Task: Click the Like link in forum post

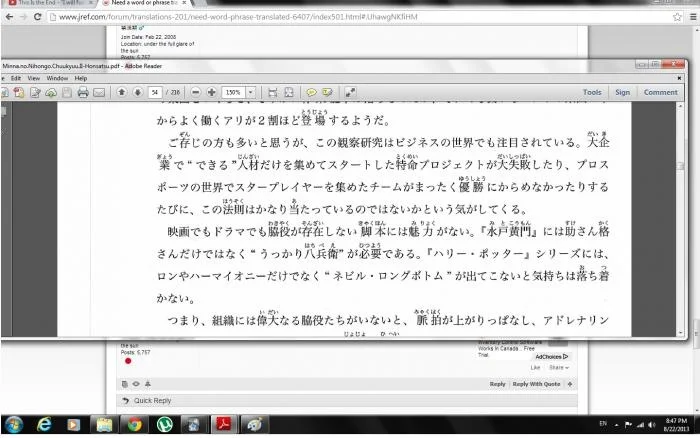Action: pos(535,367)
